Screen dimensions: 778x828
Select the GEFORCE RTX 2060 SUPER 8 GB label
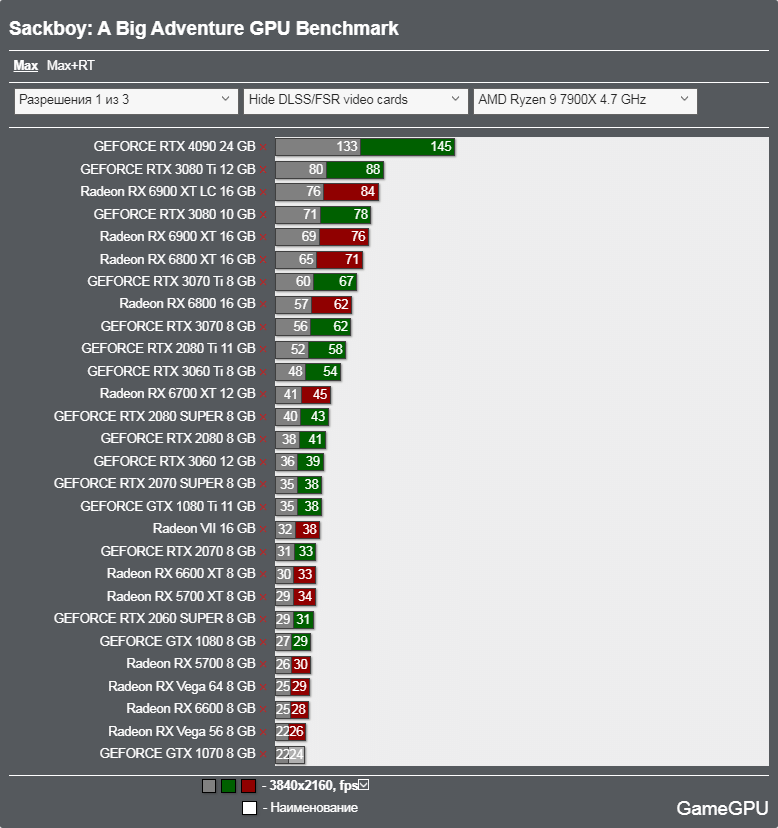pyautogui.click(x=155, y=618)
